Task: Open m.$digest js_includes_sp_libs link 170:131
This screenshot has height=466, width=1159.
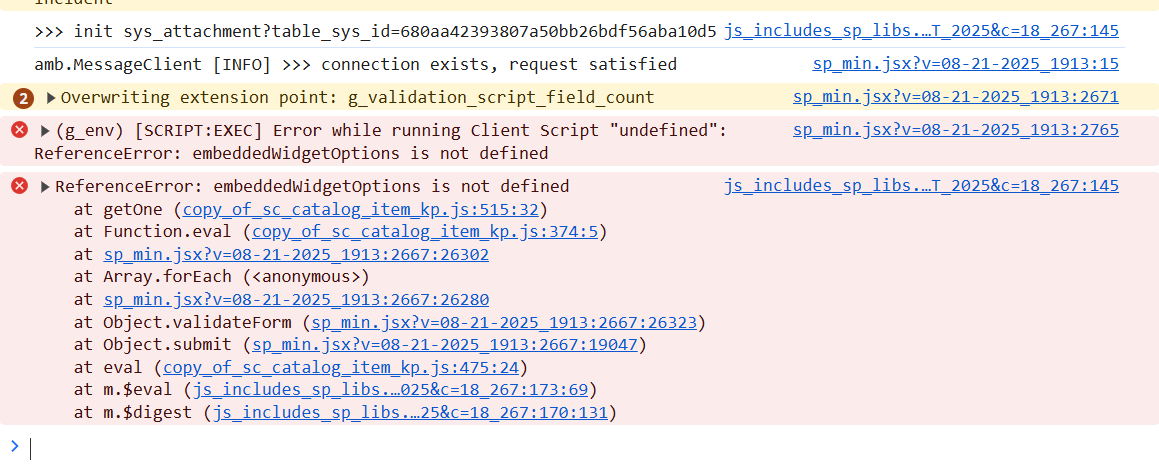Action: pyautogui.click(x=410, y=413)
